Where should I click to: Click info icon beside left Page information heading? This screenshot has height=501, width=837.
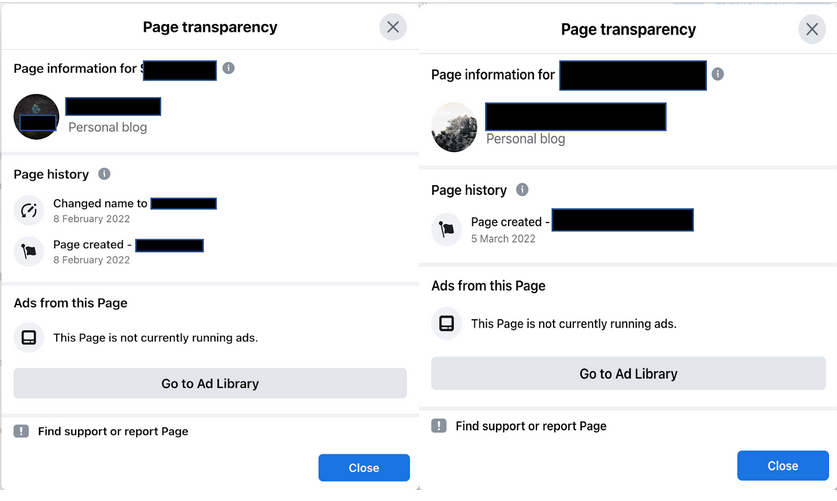(229, 69)
